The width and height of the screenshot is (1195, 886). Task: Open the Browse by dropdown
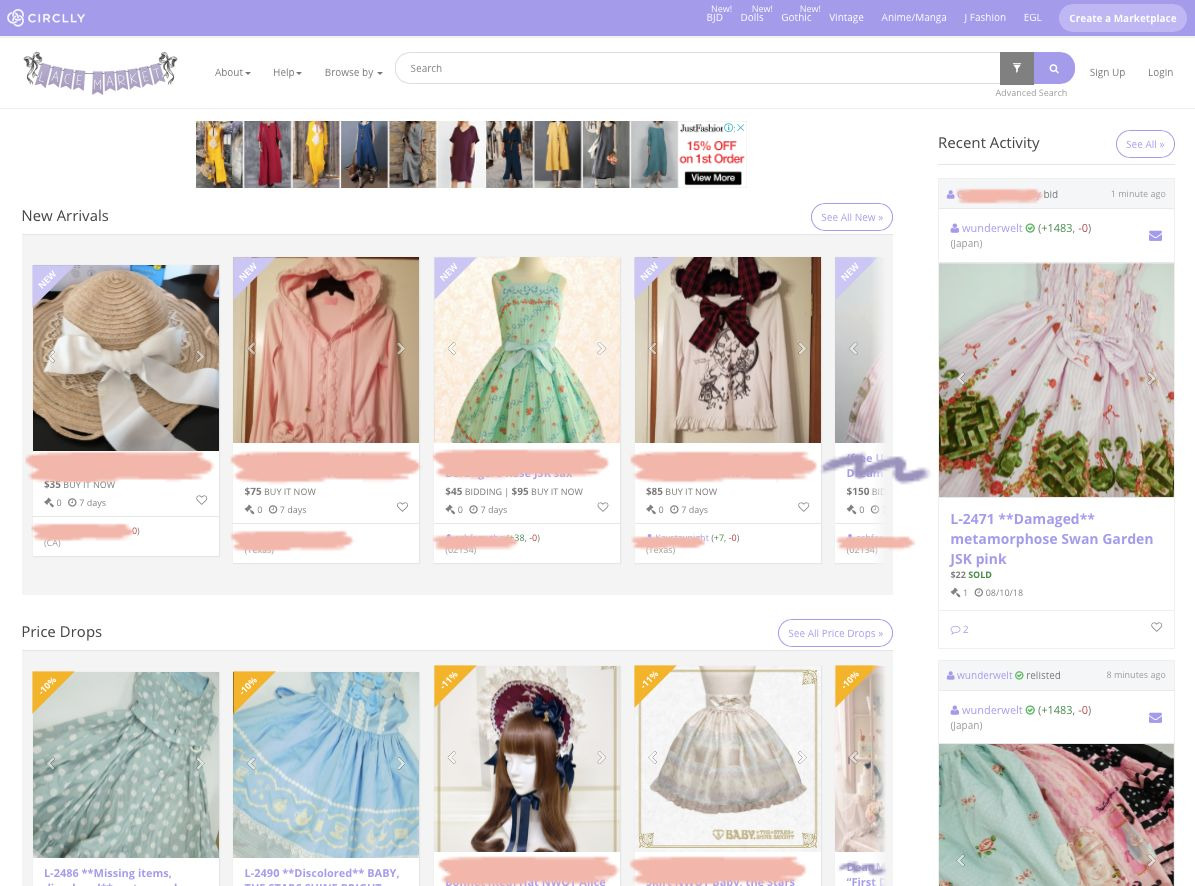tap(352, 72)
